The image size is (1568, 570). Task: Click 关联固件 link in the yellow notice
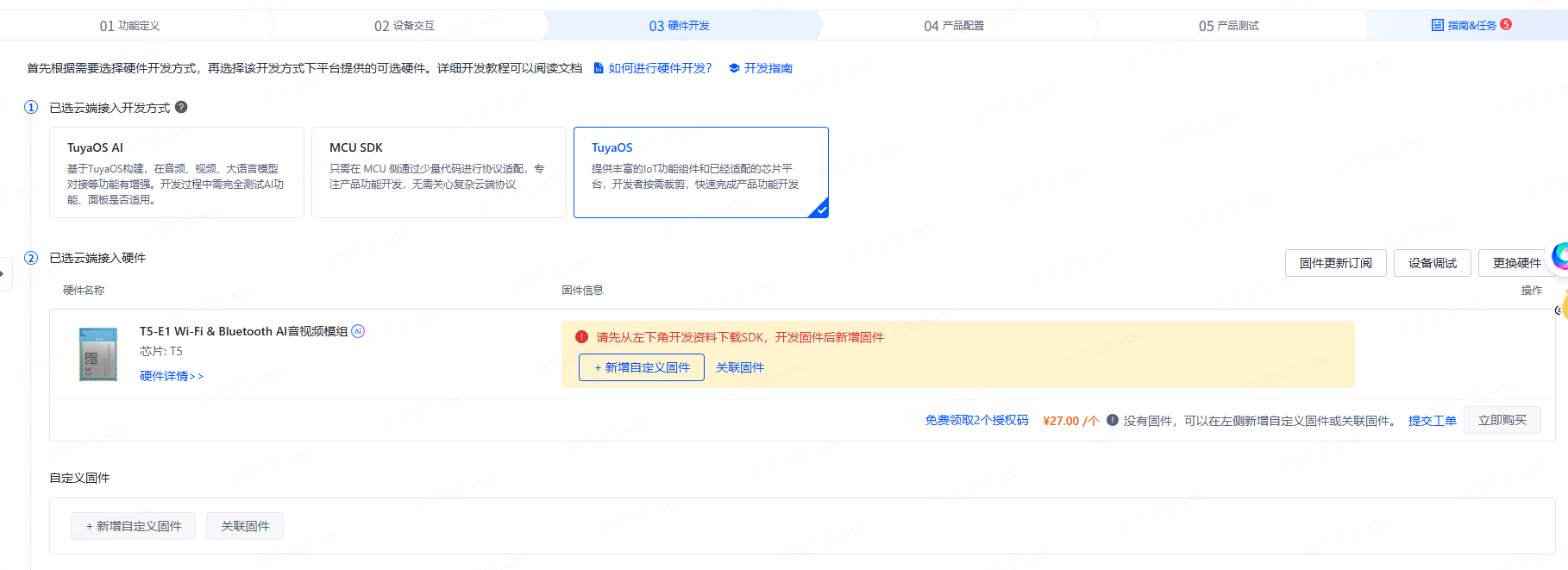(740, 367)
